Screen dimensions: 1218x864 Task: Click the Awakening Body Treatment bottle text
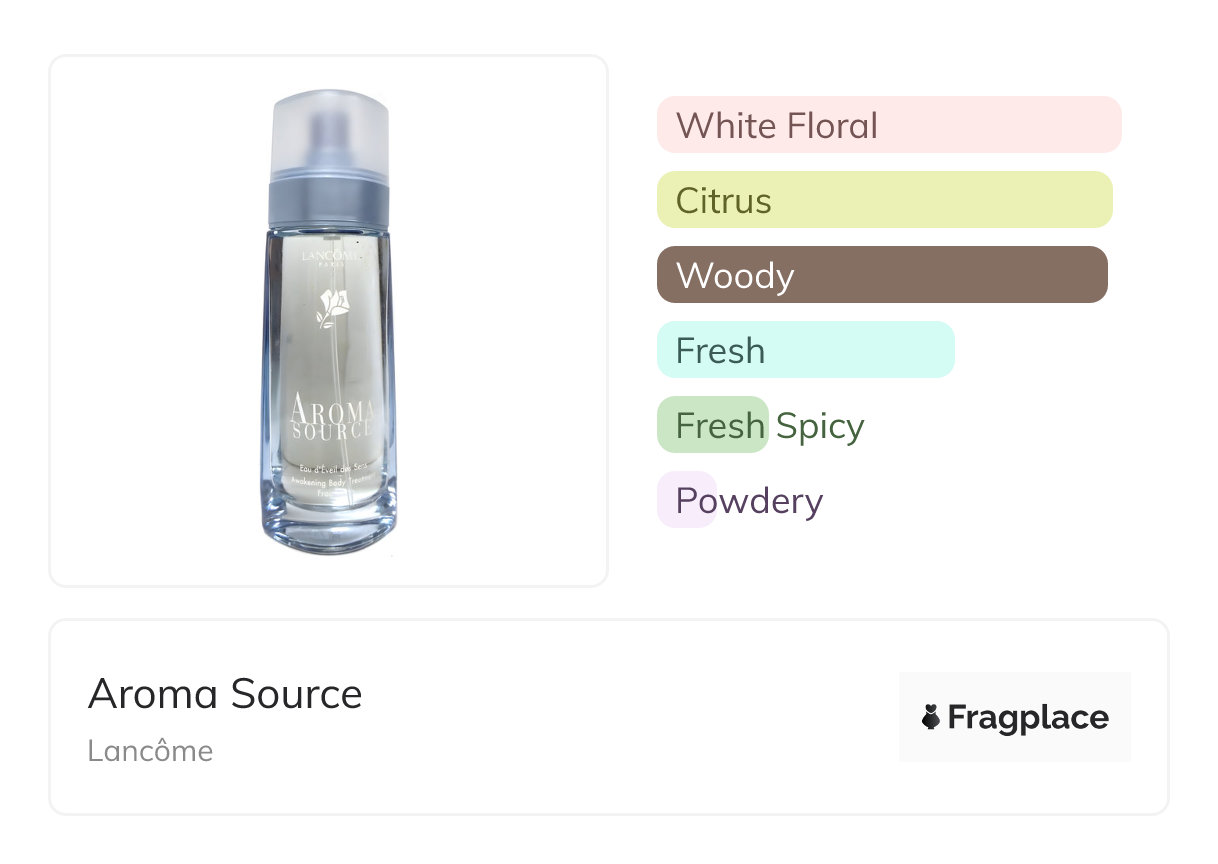click(x=332, y=481)
